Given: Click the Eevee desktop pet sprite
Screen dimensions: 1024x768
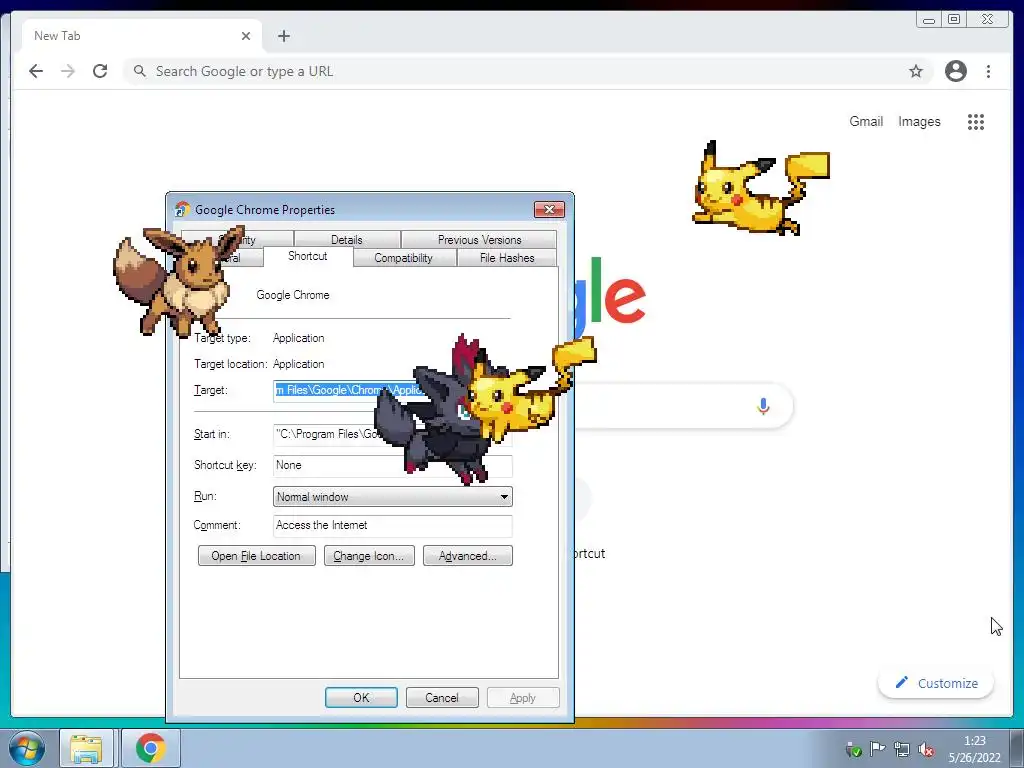Looking at the screenshot, I should click(x=178, y=281).
